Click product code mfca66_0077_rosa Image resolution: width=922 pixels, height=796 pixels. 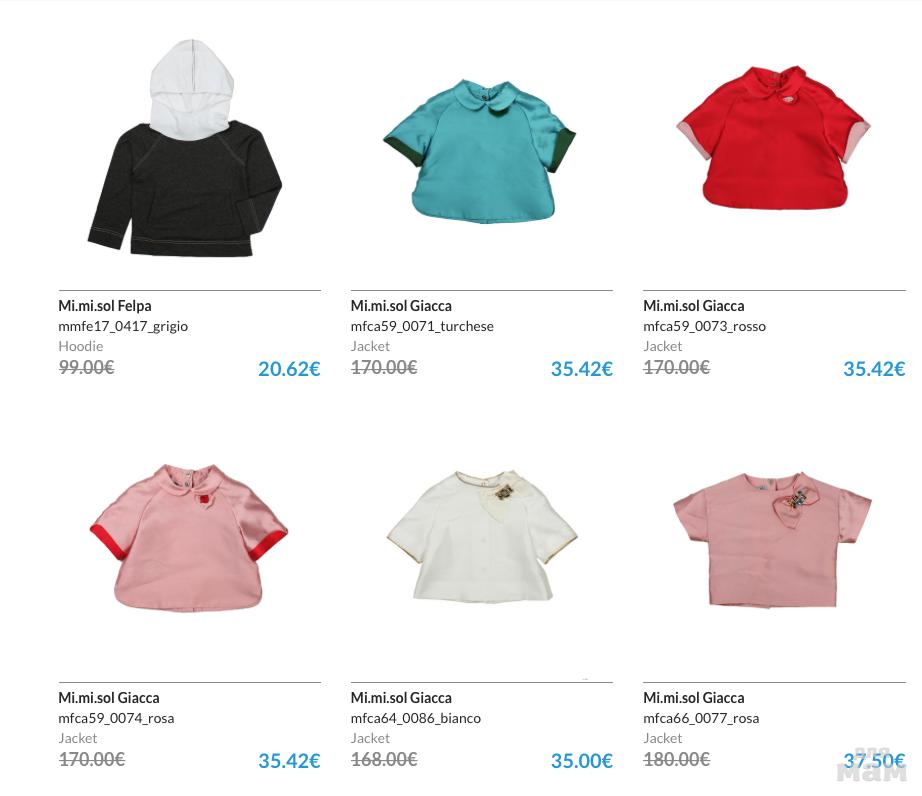[x=701, y=718]
